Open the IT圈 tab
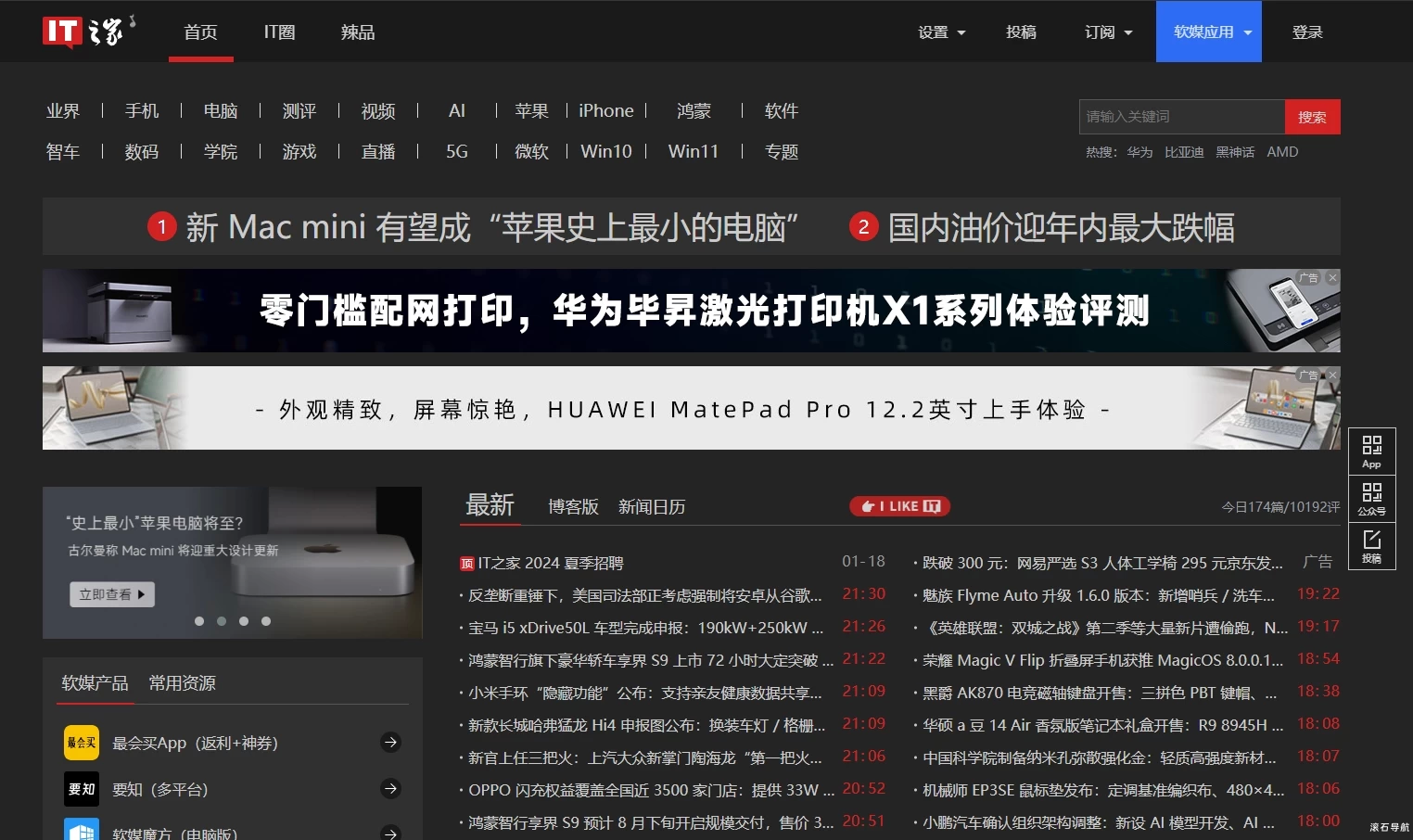Viewport: 1413px width, 840px height. point(279,32)
